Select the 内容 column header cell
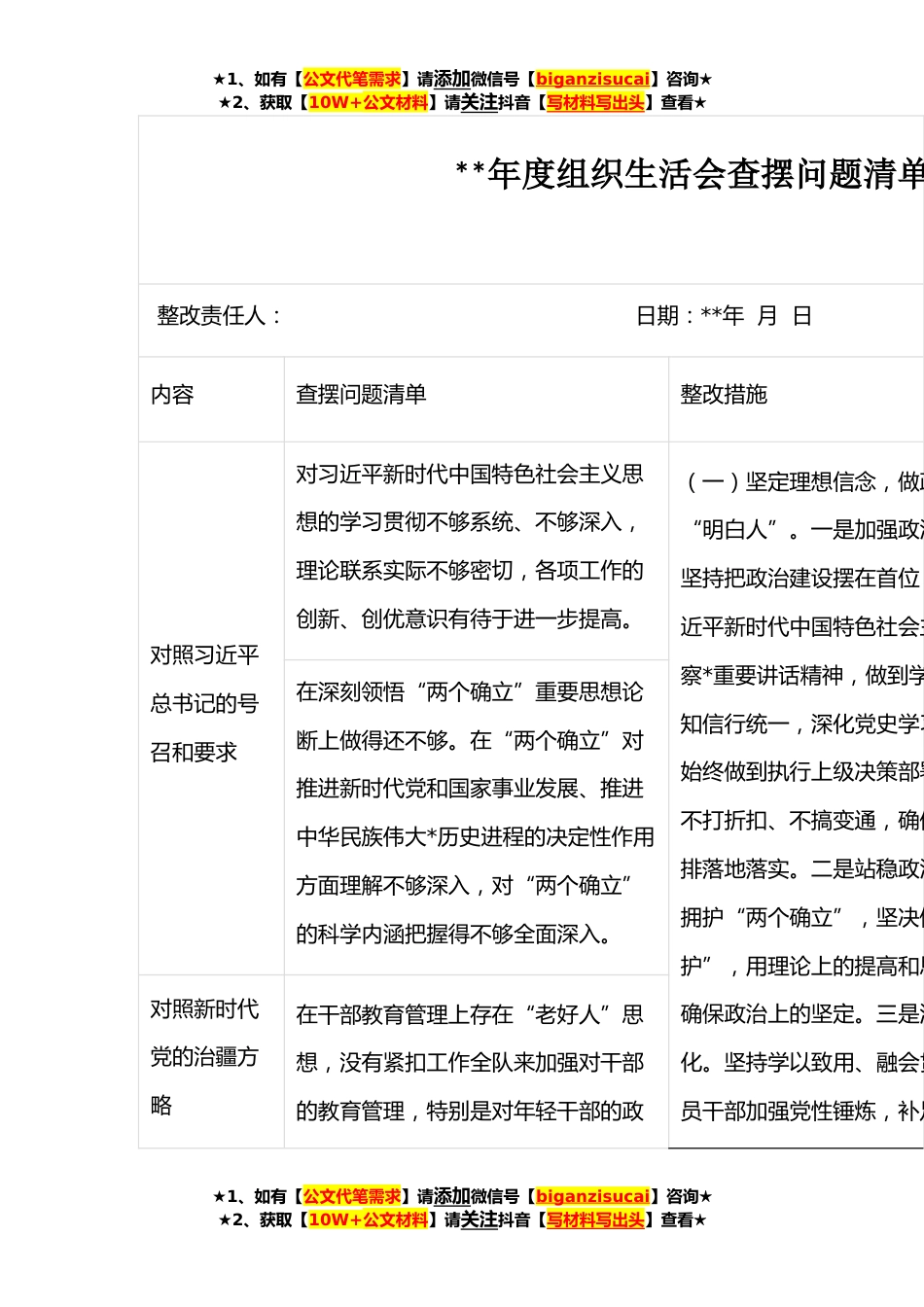 (173, 395)
